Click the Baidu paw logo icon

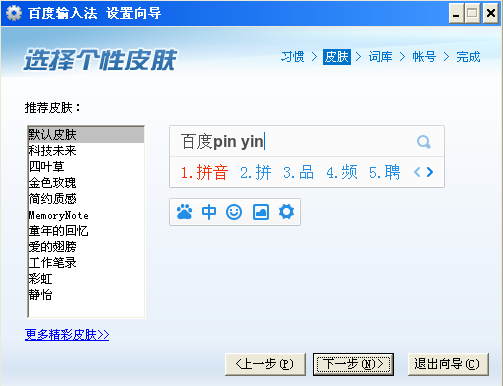184,212
